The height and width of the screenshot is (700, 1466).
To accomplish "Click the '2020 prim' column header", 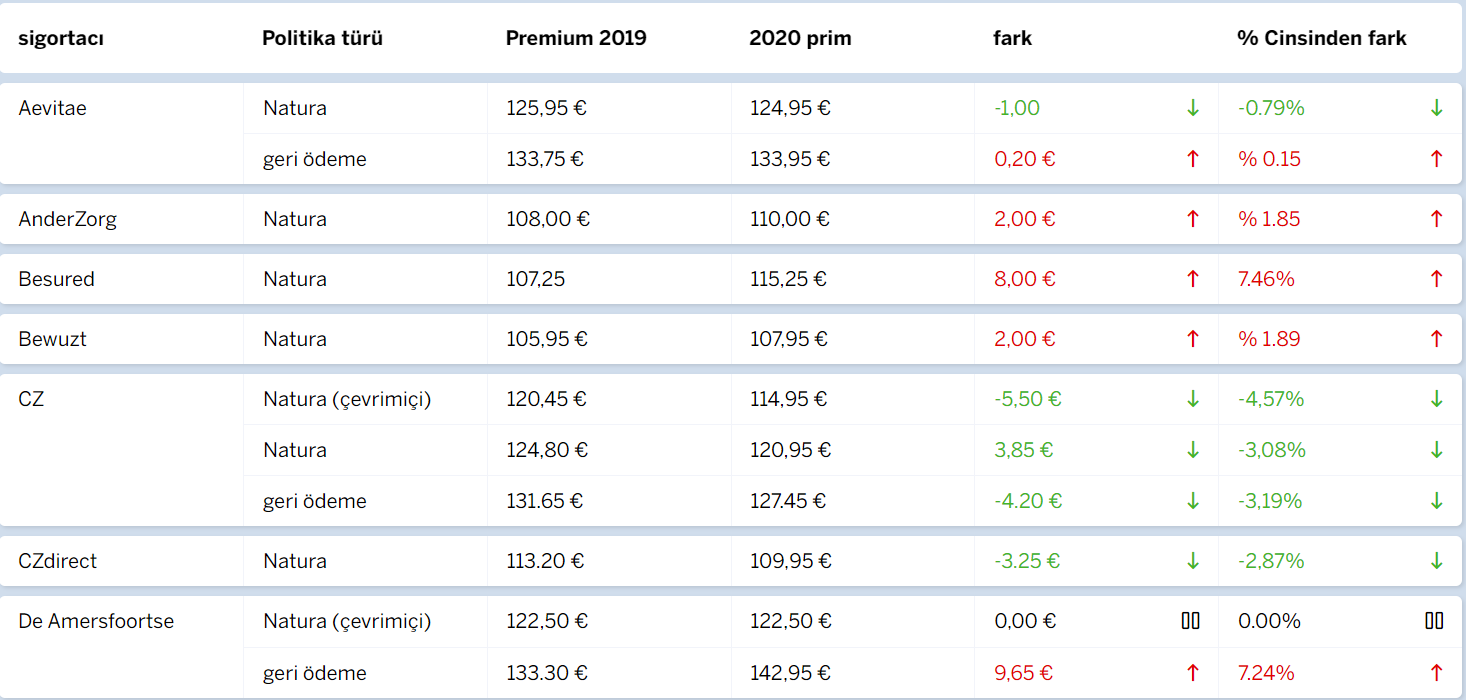I will [800, 39].
